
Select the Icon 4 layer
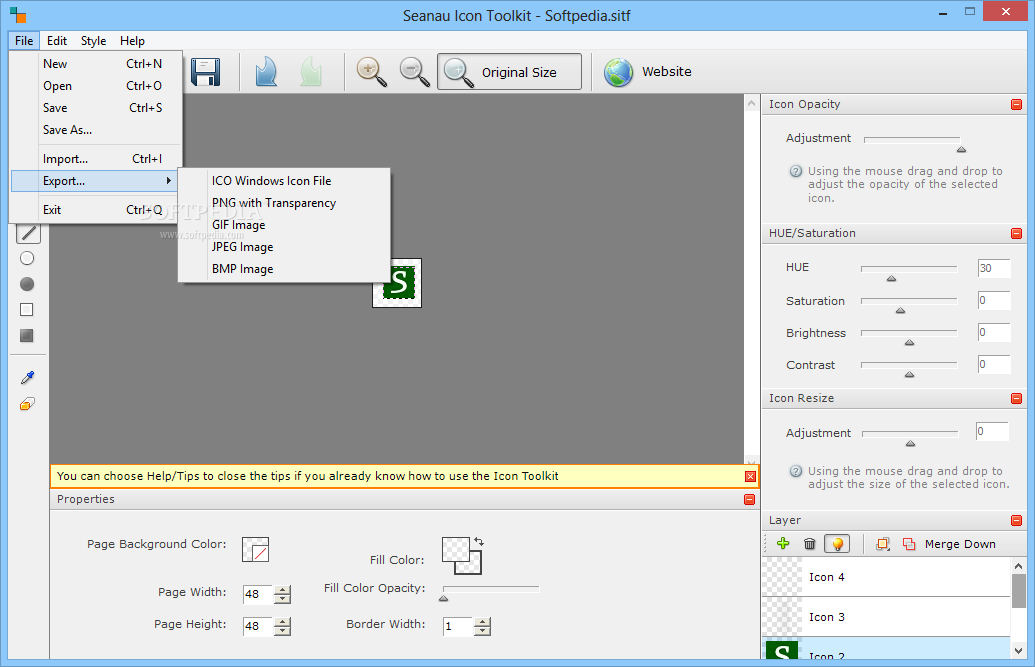886,577
